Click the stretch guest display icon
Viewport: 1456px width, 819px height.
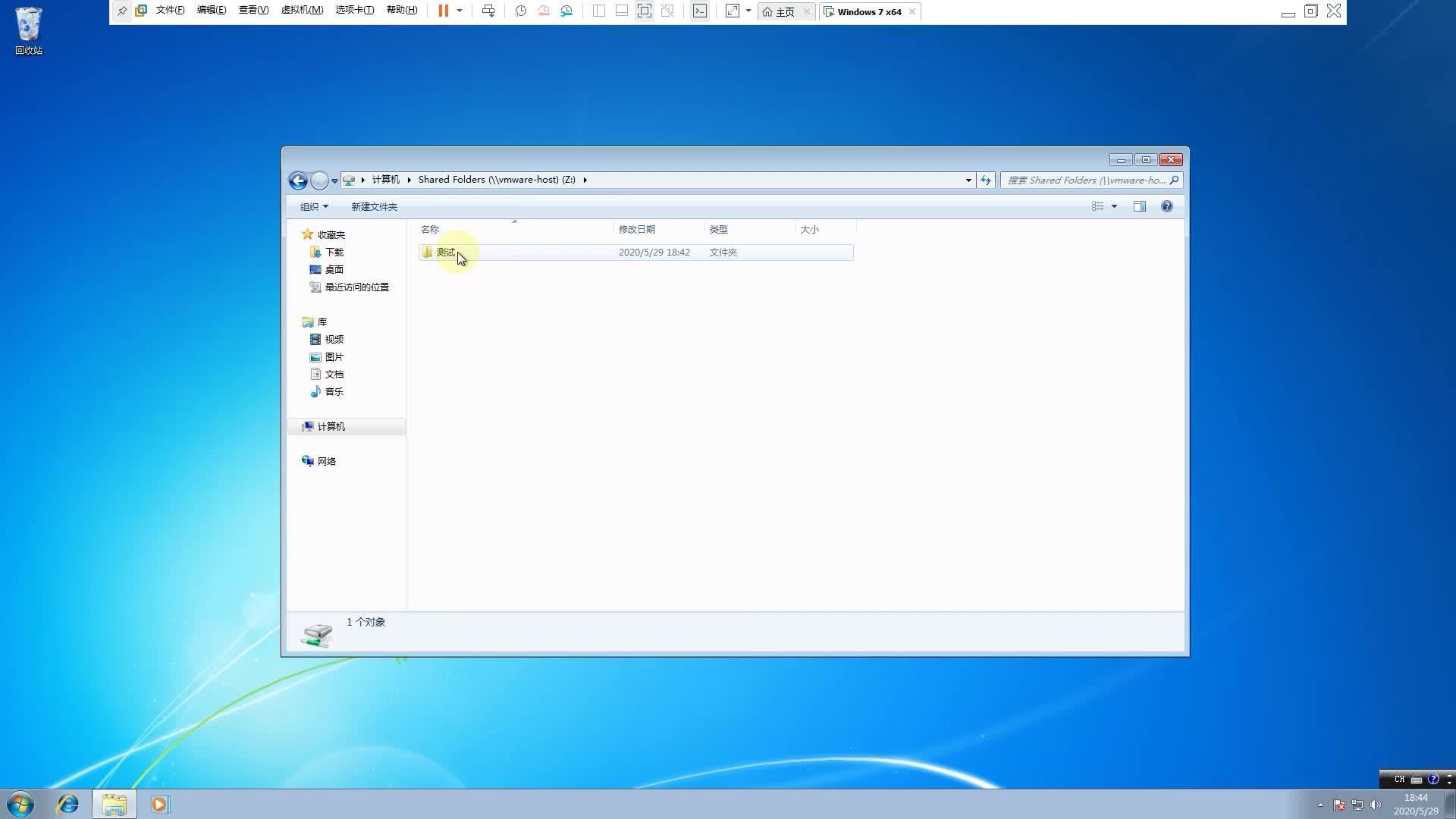pyautogui.click(x=733, y=11)
